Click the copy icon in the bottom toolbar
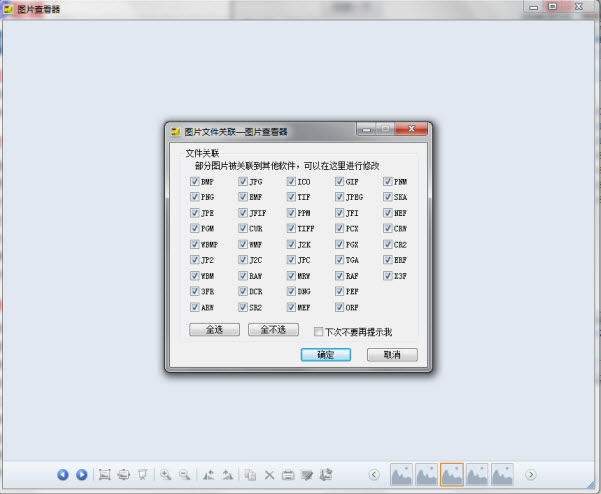This screenshot has width=601, height=494. [x=250, y=475]
